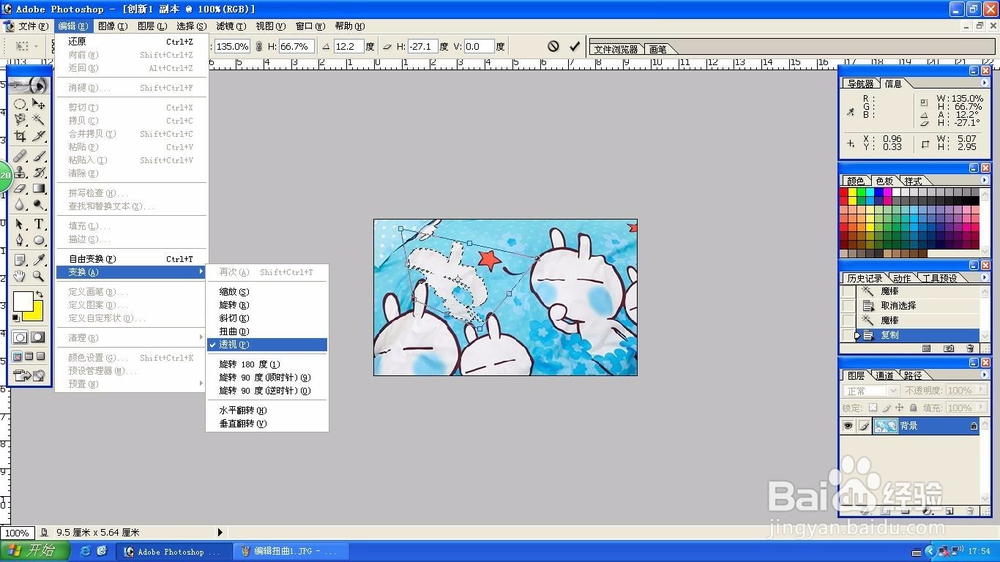The height and width of the screenshot is (562, 1000).
Task: Click 编辑扭曲1.JPG taskbar button
Action: (292, 551)
